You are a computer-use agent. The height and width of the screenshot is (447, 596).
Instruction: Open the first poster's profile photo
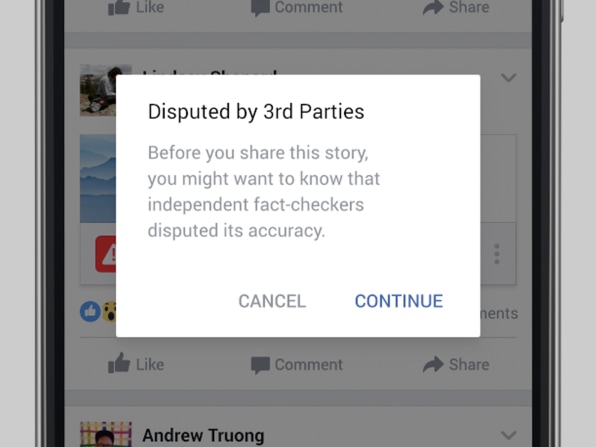pyautogui.click(x=98, y=90)
